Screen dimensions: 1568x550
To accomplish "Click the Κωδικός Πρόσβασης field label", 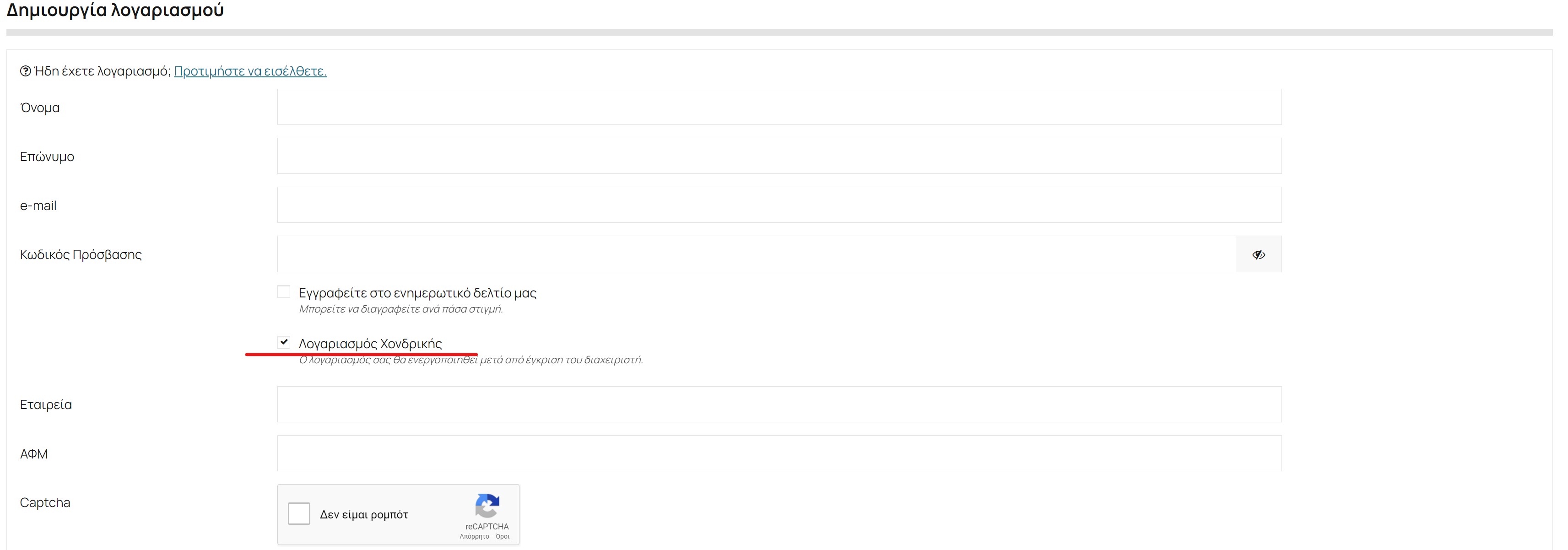I will pos(81,255).
